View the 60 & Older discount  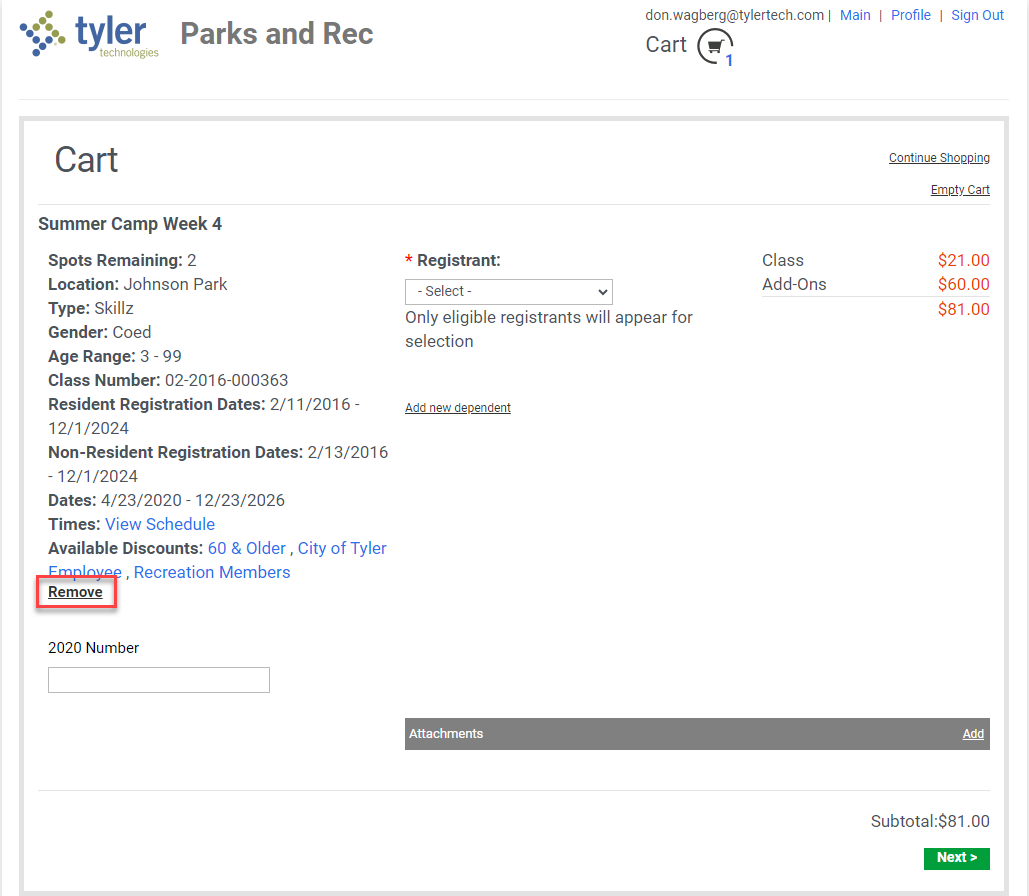246,548
